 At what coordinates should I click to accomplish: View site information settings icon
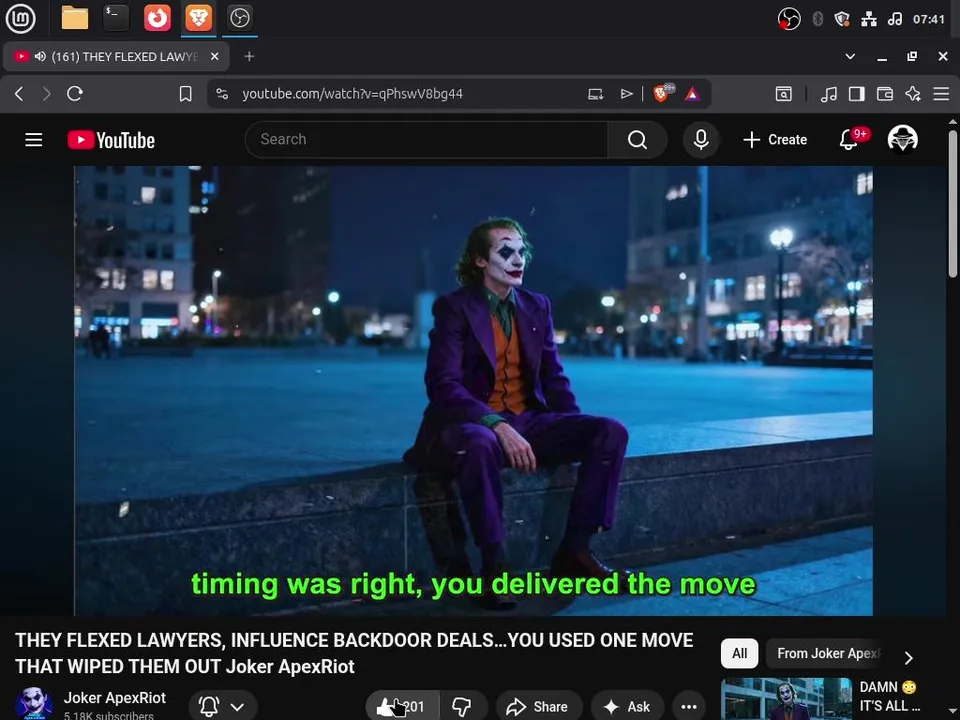coord(222,94)
